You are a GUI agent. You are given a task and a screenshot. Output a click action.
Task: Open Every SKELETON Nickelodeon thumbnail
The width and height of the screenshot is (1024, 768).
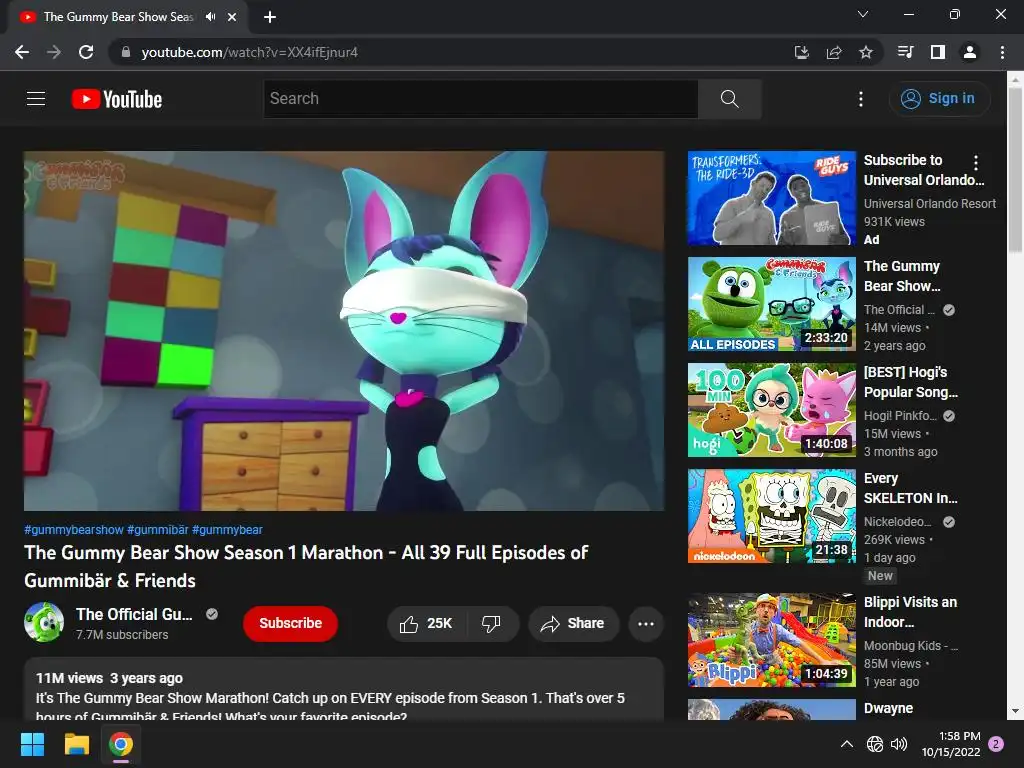click(x=772, y=516)
